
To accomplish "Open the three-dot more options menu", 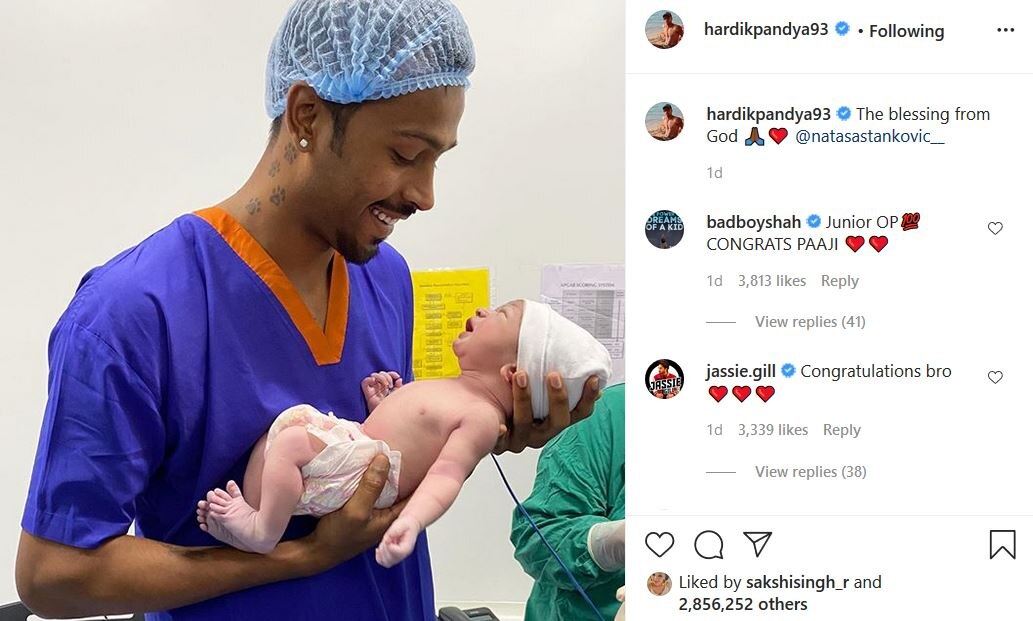I will pos(1005,30).
